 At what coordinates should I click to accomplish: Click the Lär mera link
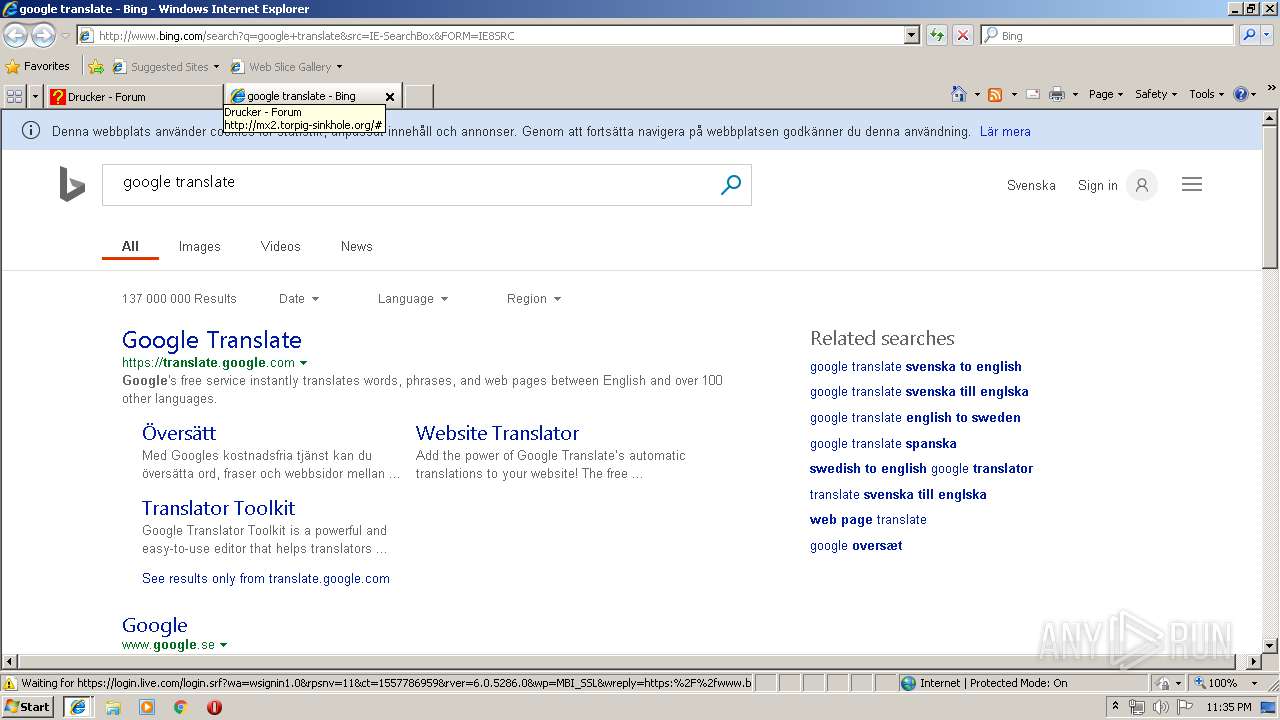click(x=1005, y=131)
